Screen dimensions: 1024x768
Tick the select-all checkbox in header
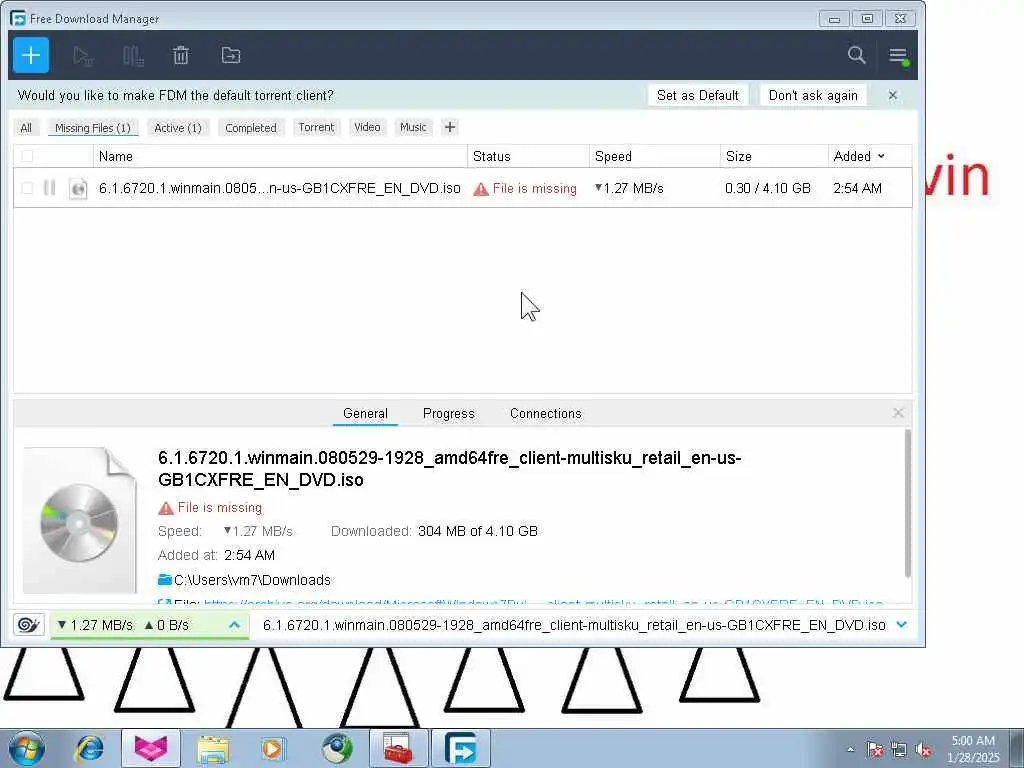tap(27, 156)
